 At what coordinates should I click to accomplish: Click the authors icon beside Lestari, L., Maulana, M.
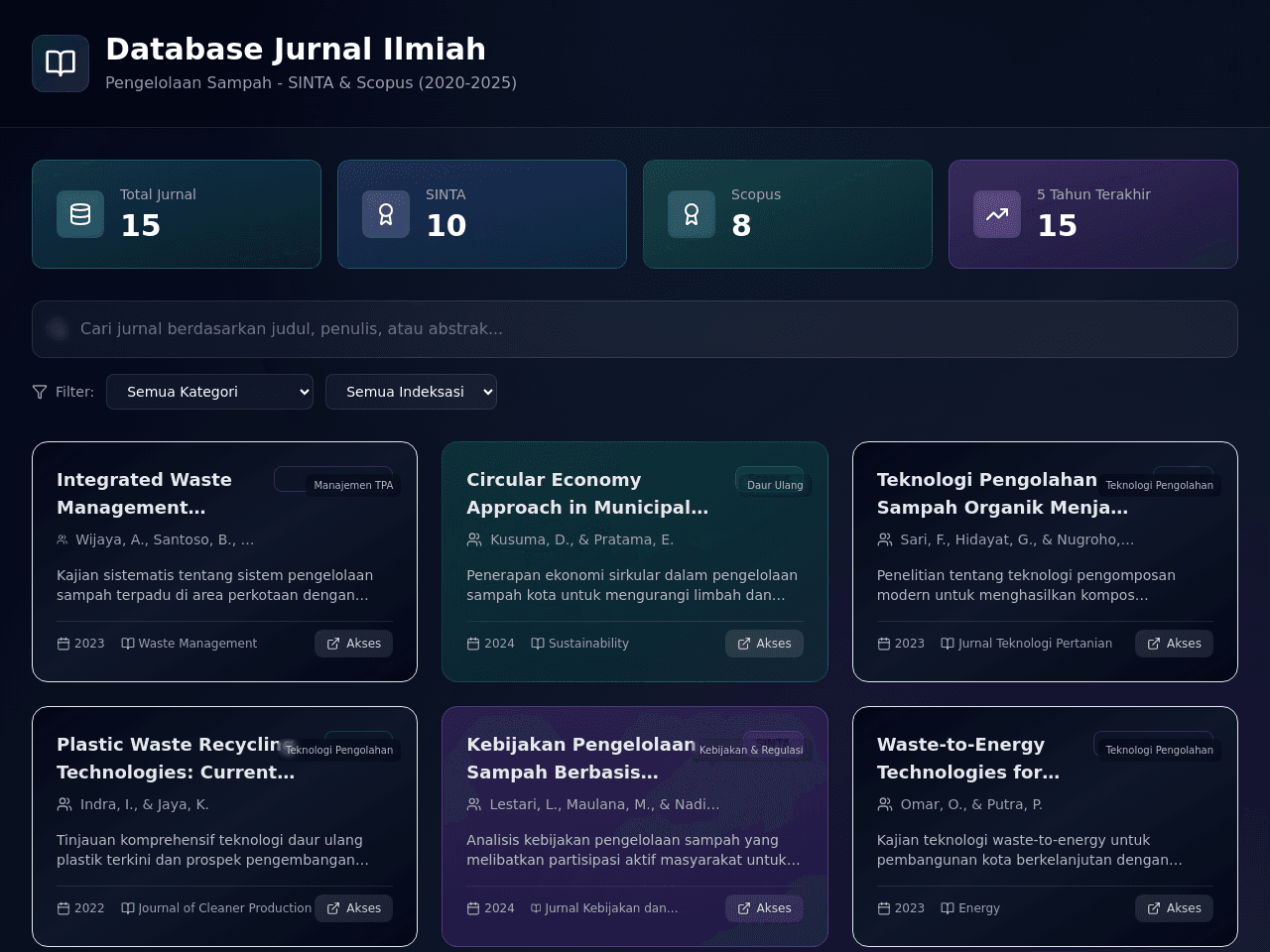[474, 804]
